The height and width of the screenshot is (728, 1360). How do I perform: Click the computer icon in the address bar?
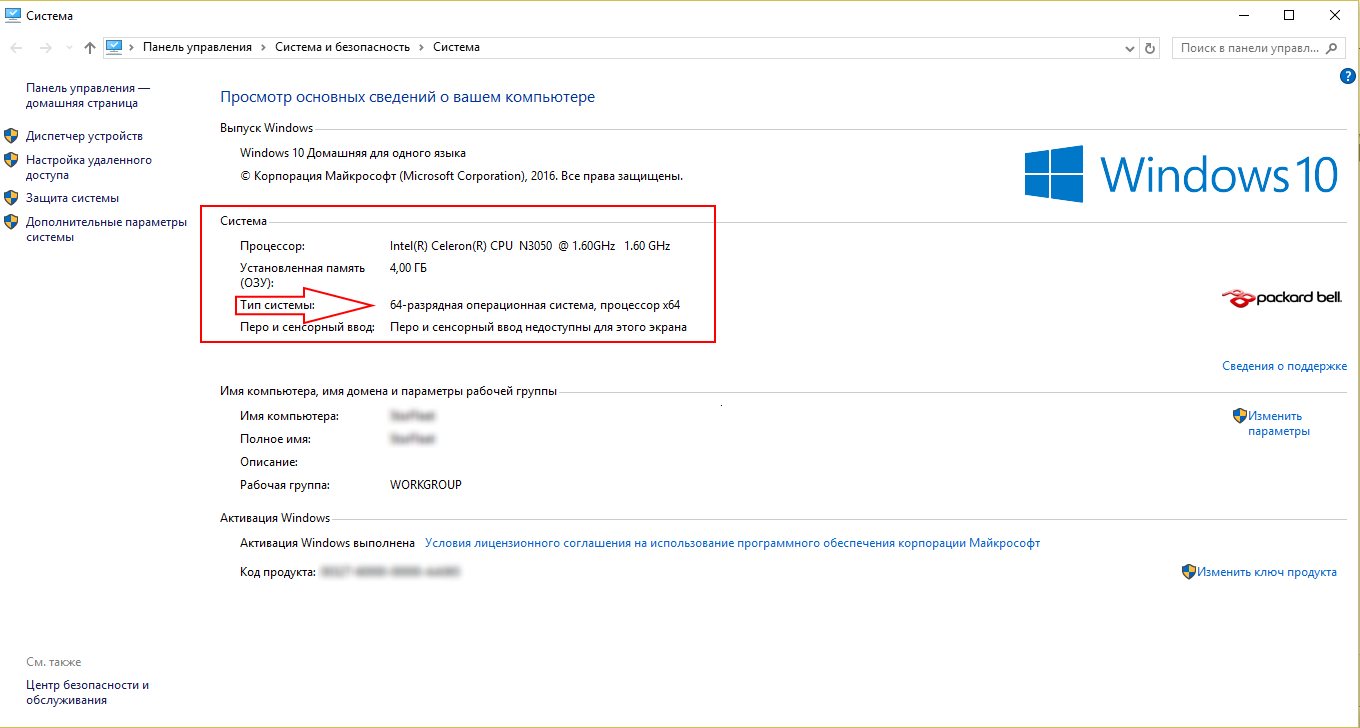114,47
